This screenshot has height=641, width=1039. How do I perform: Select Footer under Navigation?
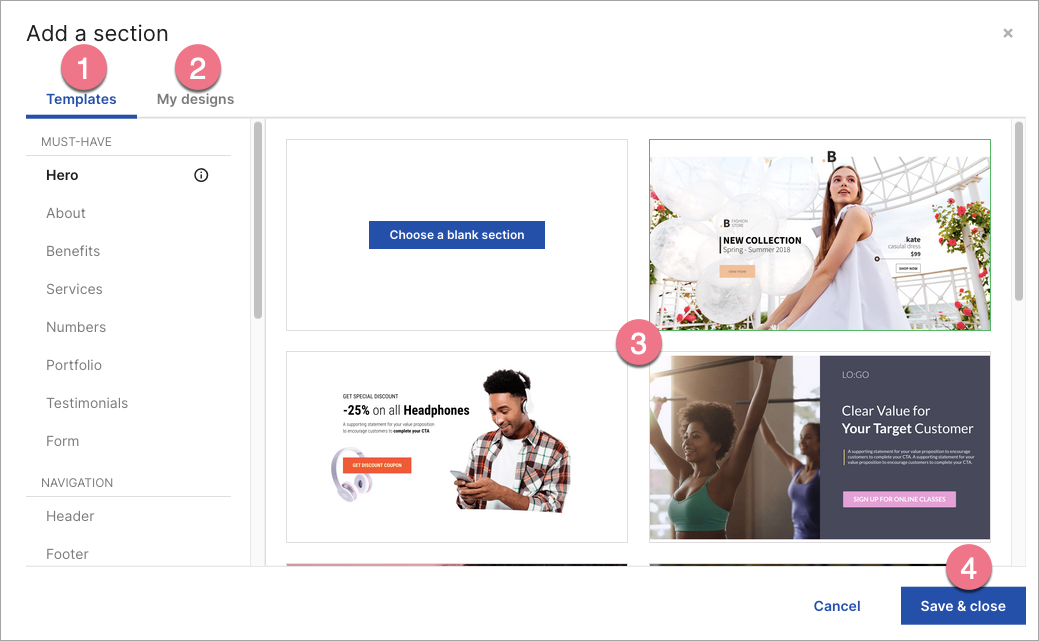point(67,554)
